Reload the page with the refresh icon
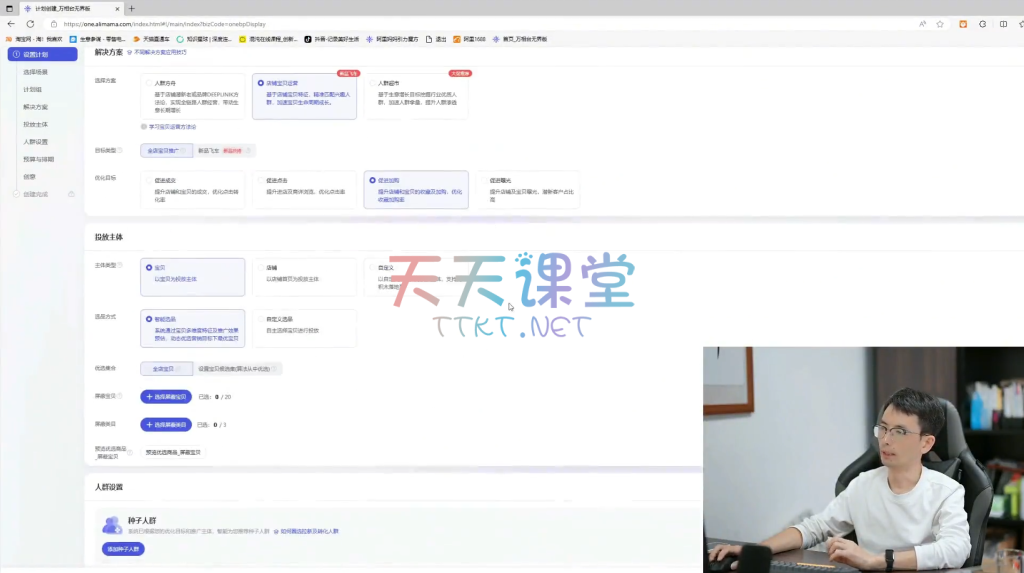 (x=31, y=24)
